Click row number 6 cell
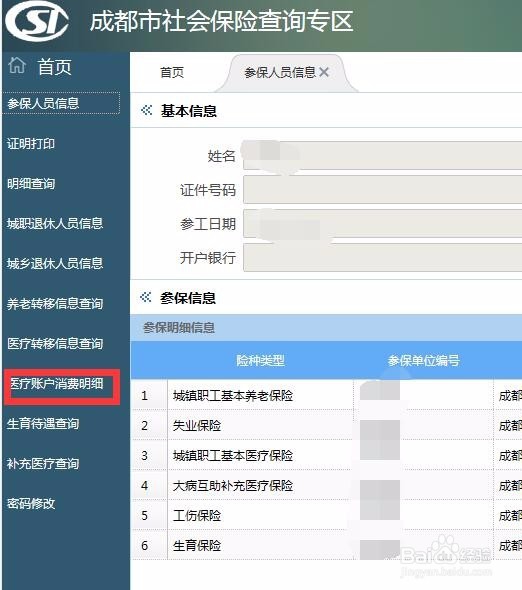 point(149,545)
